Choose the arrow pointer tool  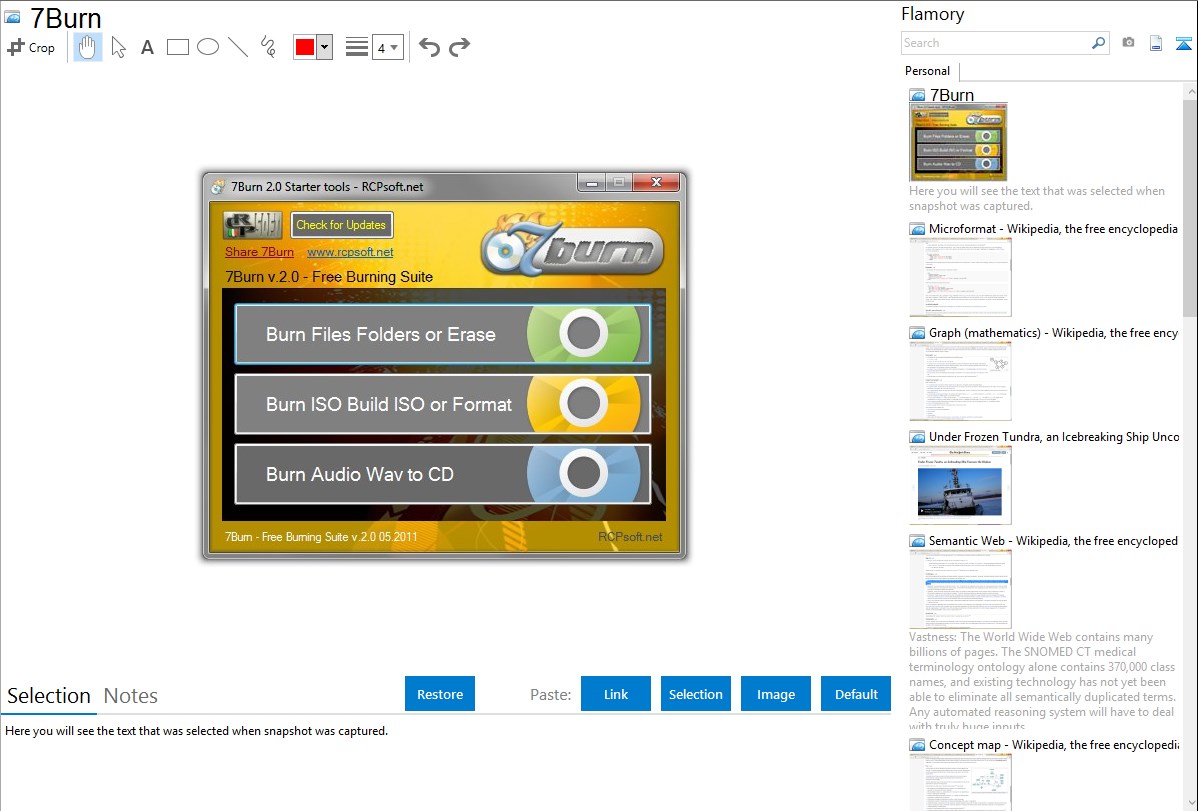point(118,47)
